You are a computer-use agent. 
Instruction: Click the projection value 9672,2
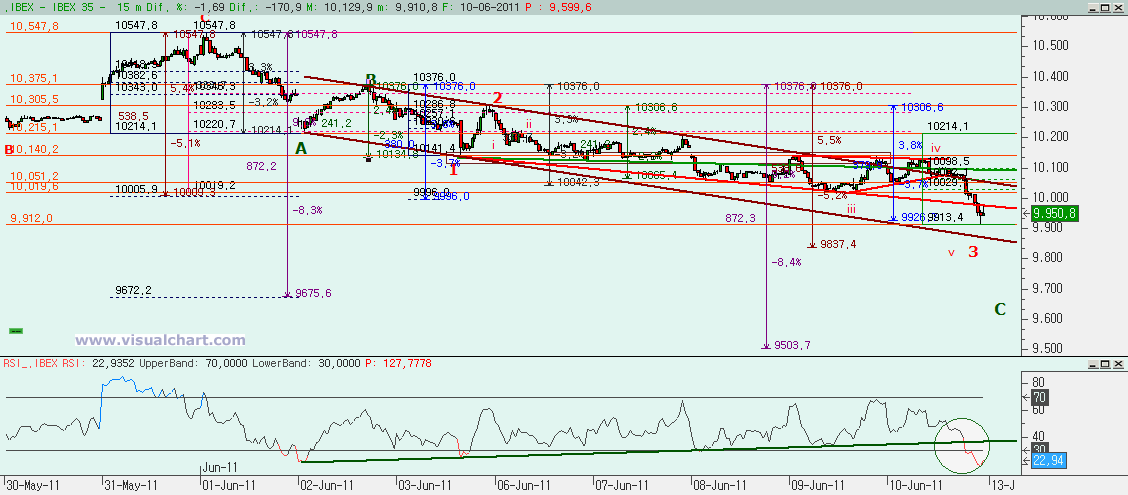click(x=133, y=290)
